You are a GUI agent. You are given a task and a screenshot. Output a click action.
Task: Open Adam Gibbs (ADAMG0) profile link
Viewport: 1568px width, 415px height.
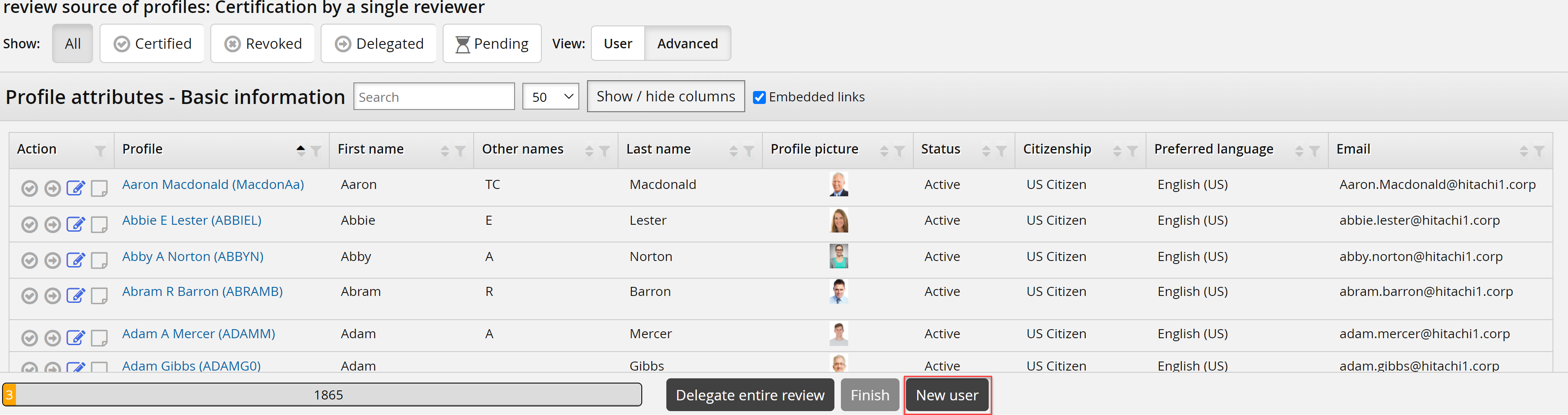191,366
